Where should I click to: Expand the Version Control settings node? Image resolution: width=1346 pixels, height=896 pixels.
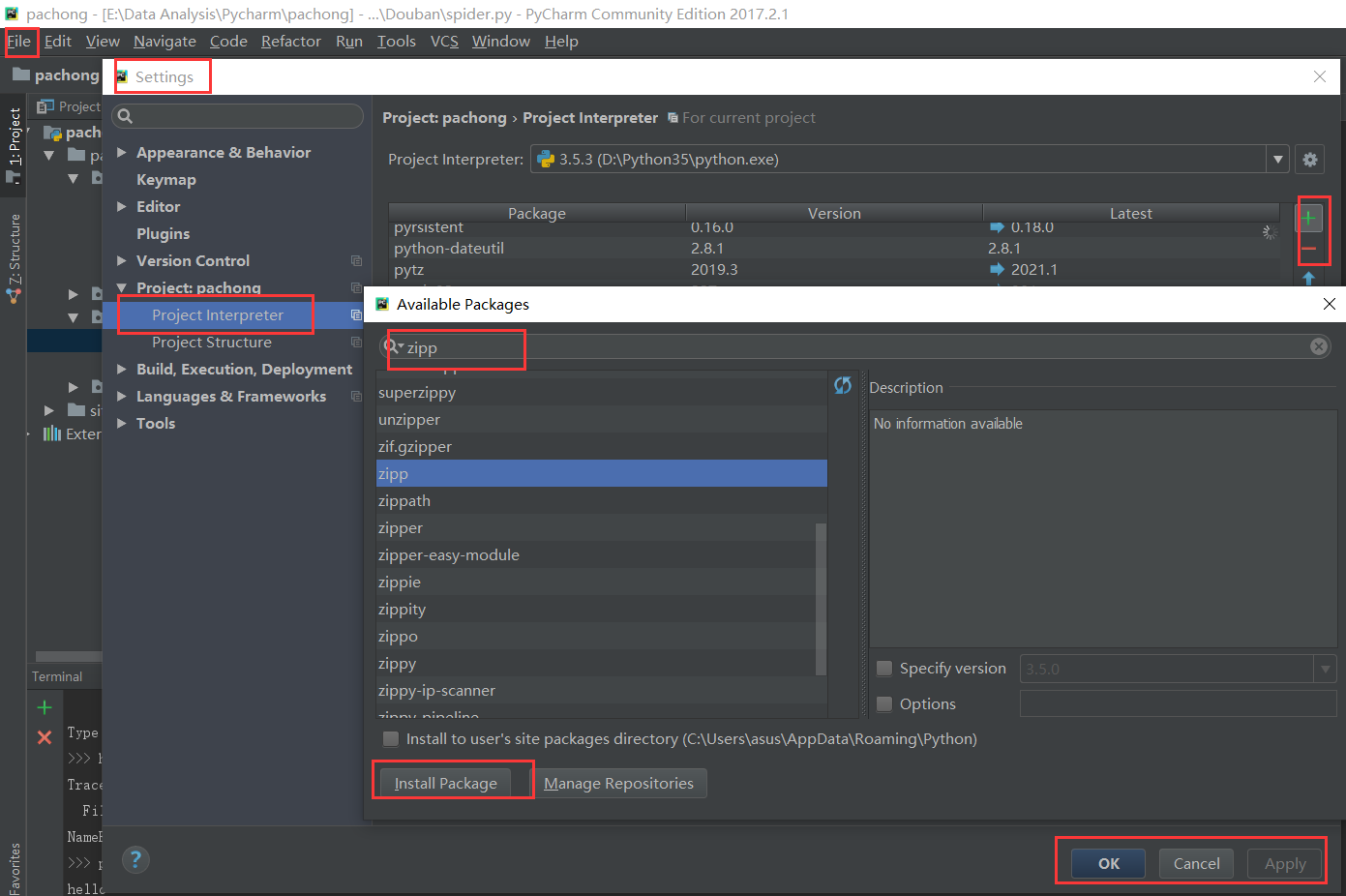122,261
